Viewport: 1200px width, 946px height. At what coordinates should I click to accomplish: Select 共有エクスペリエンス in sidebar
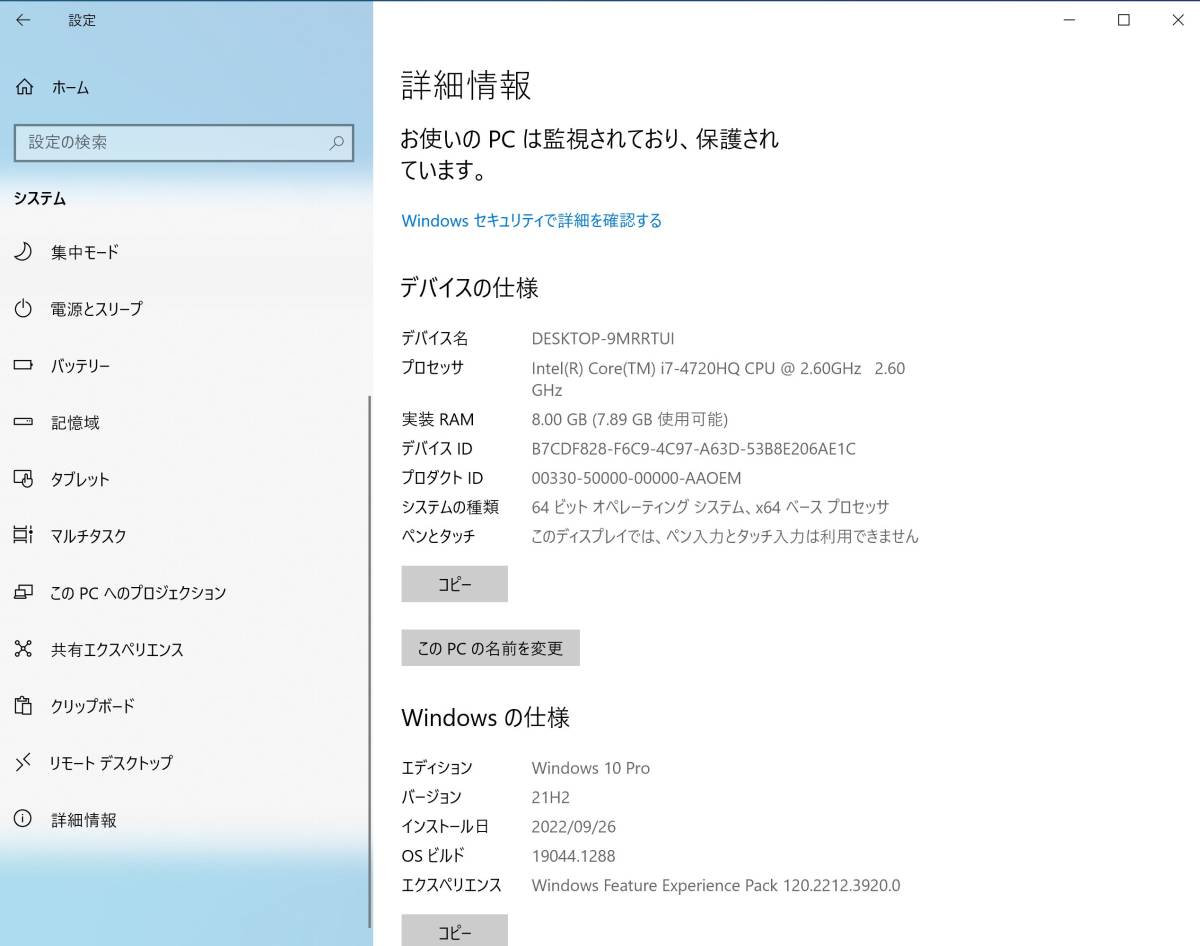(x=185, y=649)
